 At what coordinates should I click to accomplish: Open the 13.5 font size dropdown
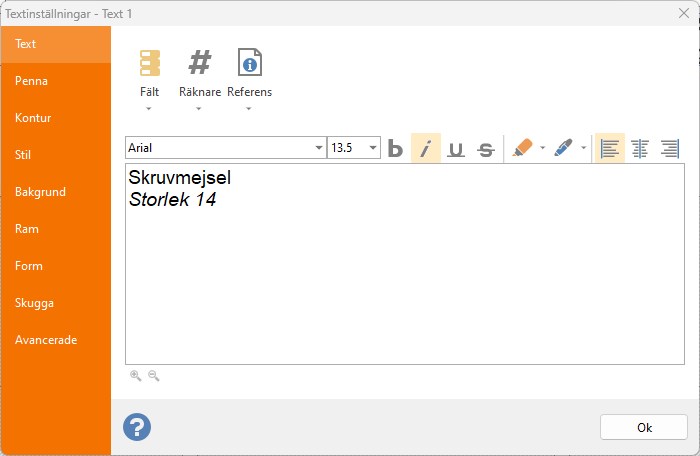[x=373, y=148]
